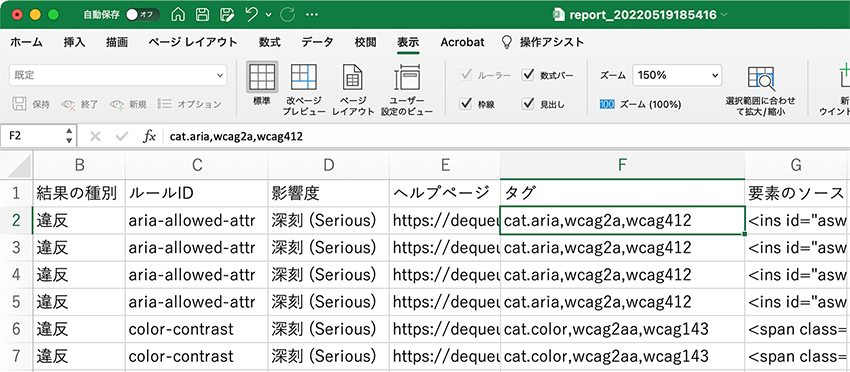Click cell 結果の種別
The image size is (850, 372).
(x=79, y=193)
